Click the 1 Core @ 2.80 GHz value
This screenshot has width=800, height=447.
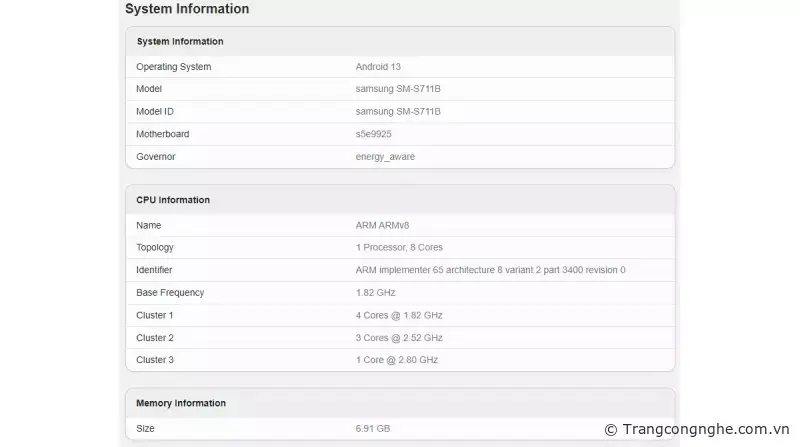click(x=396, y=360)
